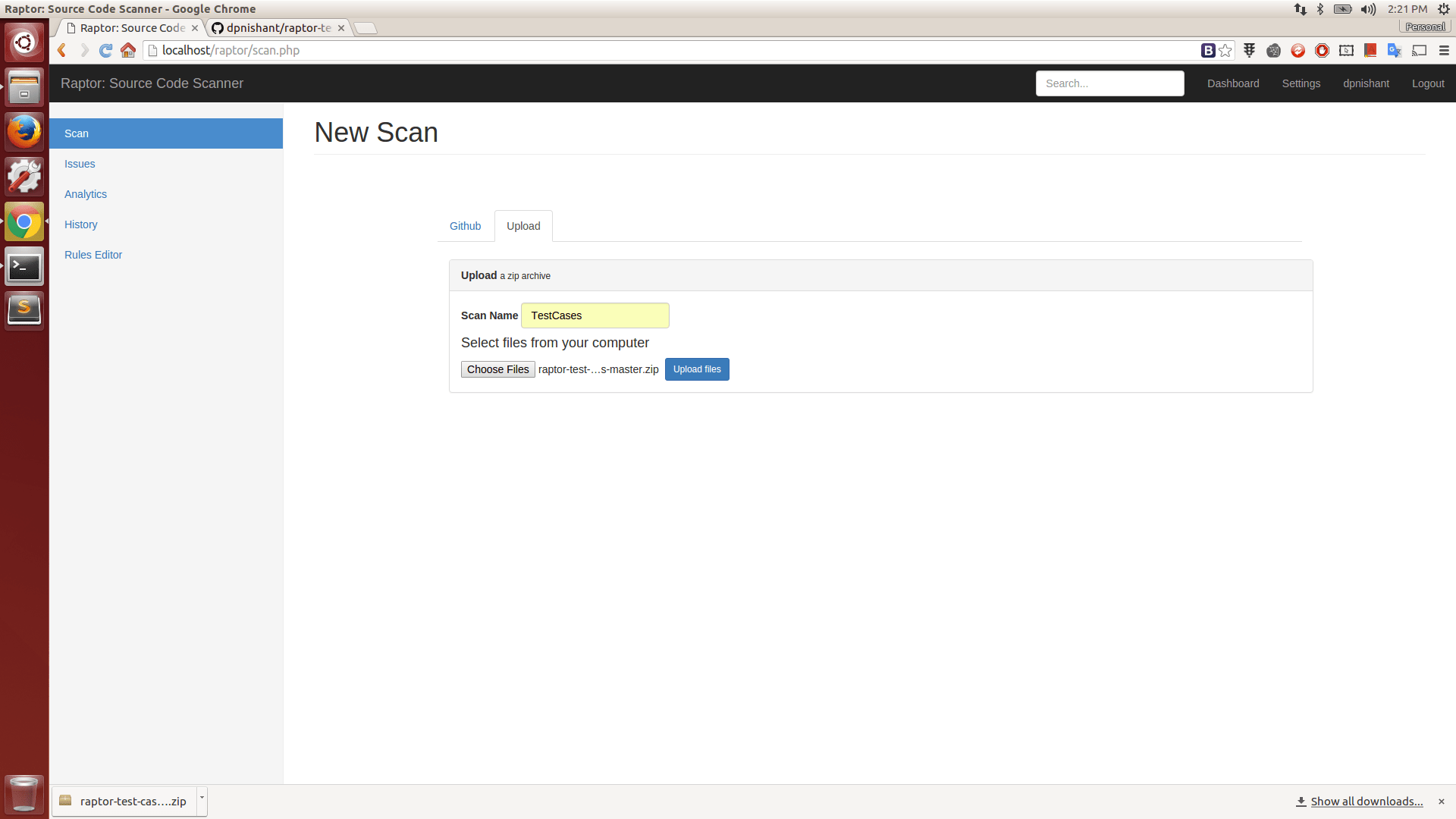Open the Rules Editor sidebar item
This screenshot has height=819, width=1456.
pos(93,255)
